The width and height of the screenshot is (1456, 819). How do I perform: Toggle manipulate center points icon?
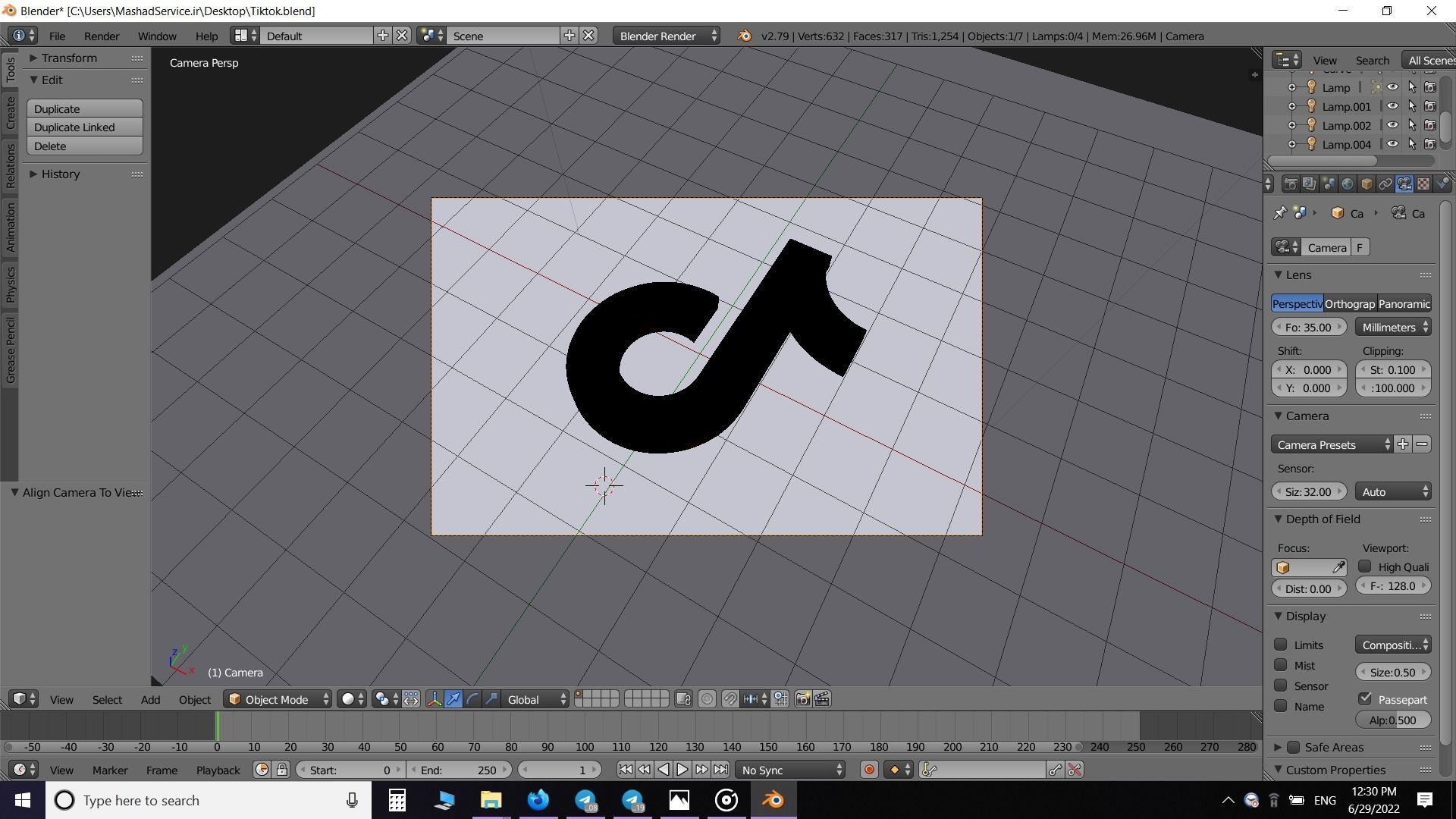pos(411,699)
